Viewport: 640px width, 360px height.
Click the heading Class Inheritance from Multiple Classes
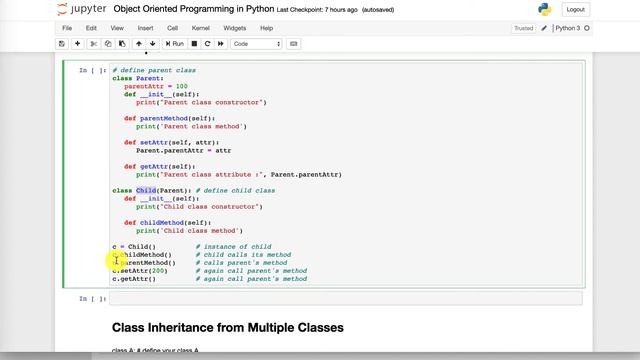pyautogui.click(x=228, y=327)
